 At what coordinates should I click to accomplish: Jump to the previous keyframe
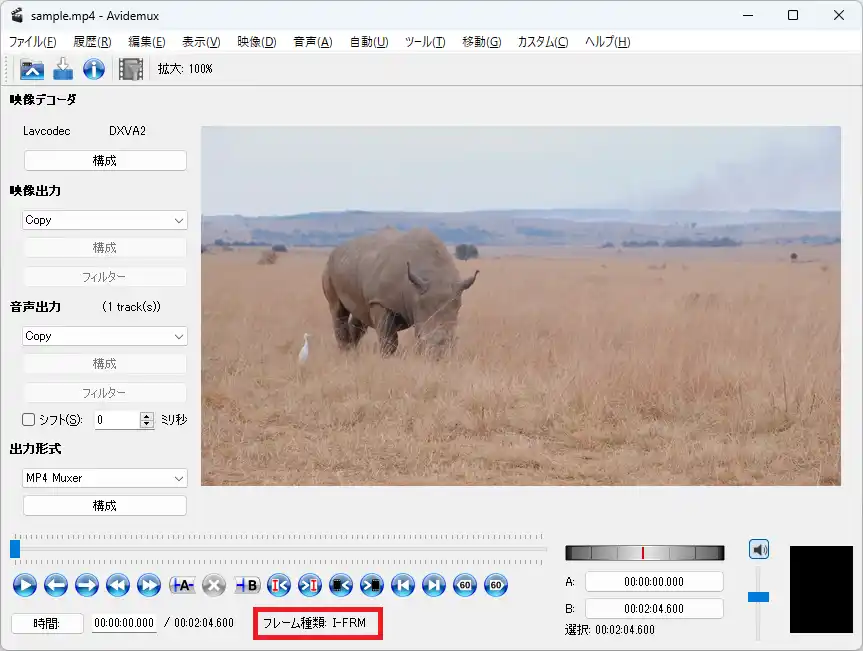coord(116,585)
